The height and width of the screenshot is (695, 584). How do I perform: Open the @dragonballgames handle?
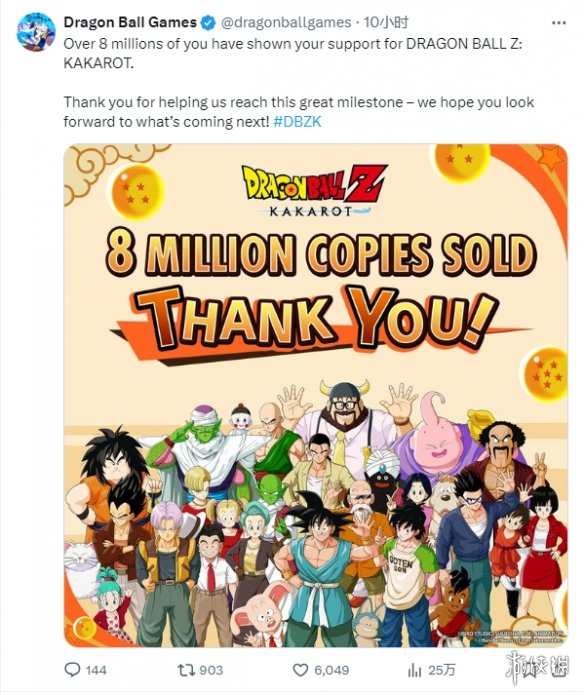286,23
